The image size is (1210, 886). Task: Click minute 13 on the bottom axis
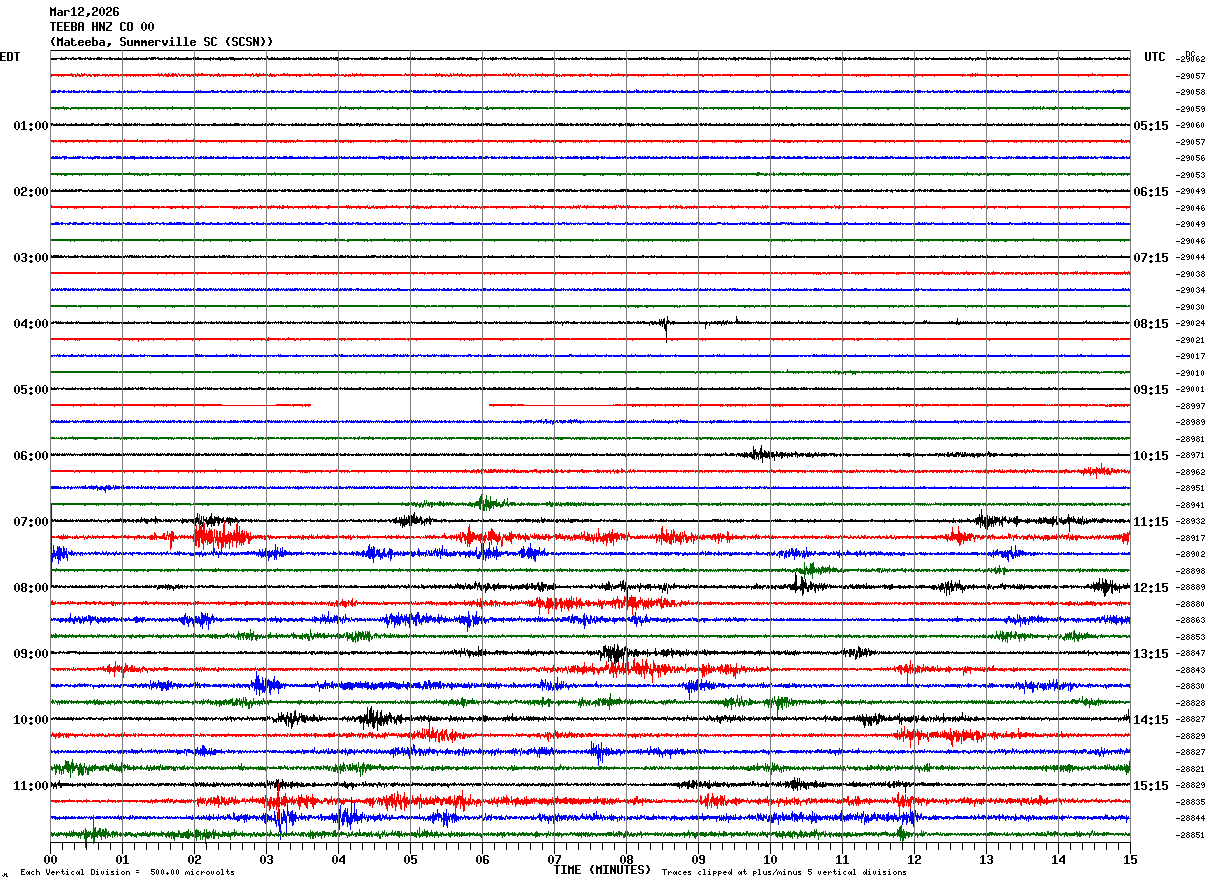click(x=986, y=859)
